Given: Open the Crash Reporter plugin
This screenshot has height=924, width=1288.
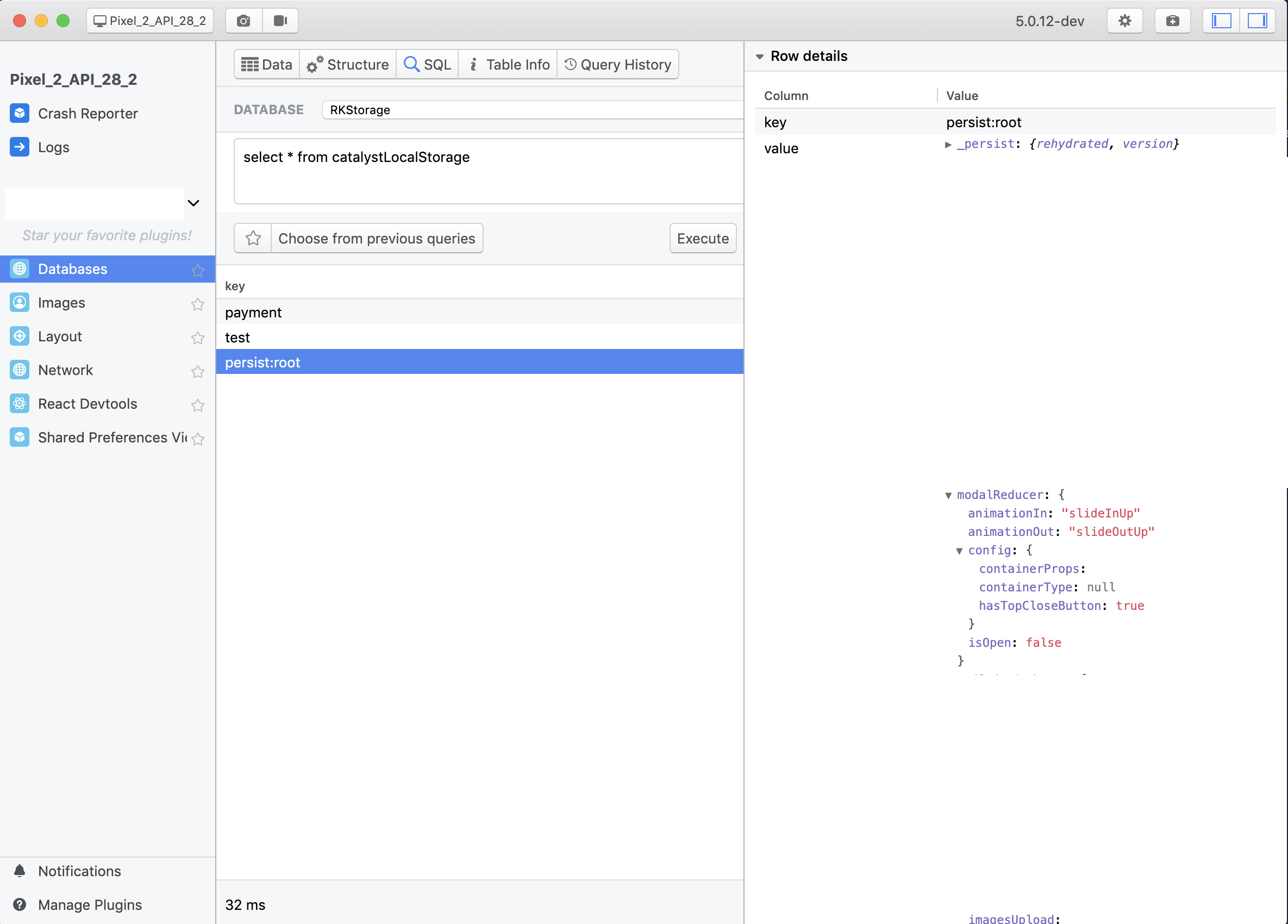Looking at the screenshot, I should [87, 114].
